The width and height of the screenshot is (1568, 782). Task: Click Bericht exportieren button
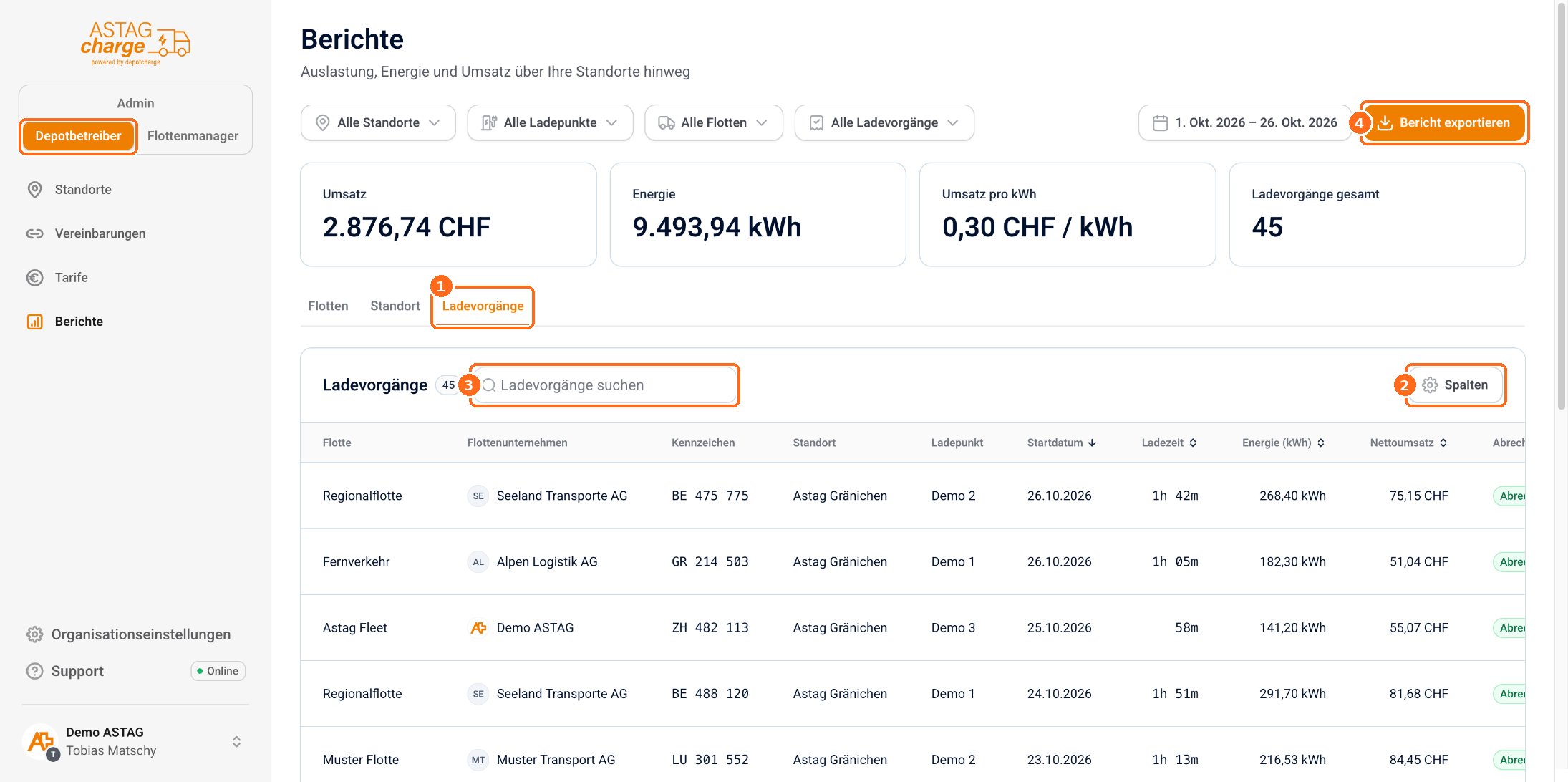[1444, 123]
